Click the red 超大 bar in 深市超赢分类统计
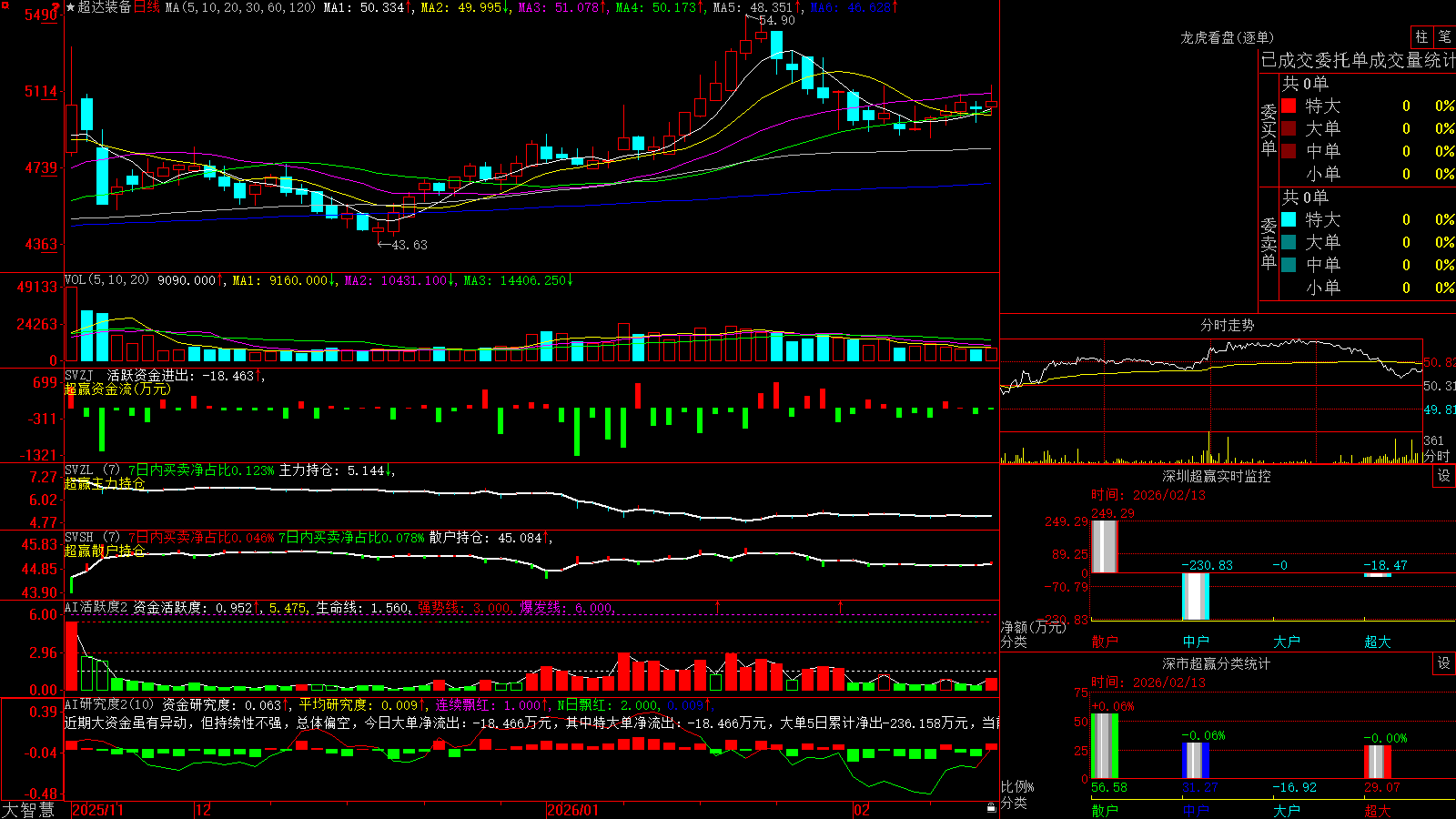 (x=1377, y=762)
